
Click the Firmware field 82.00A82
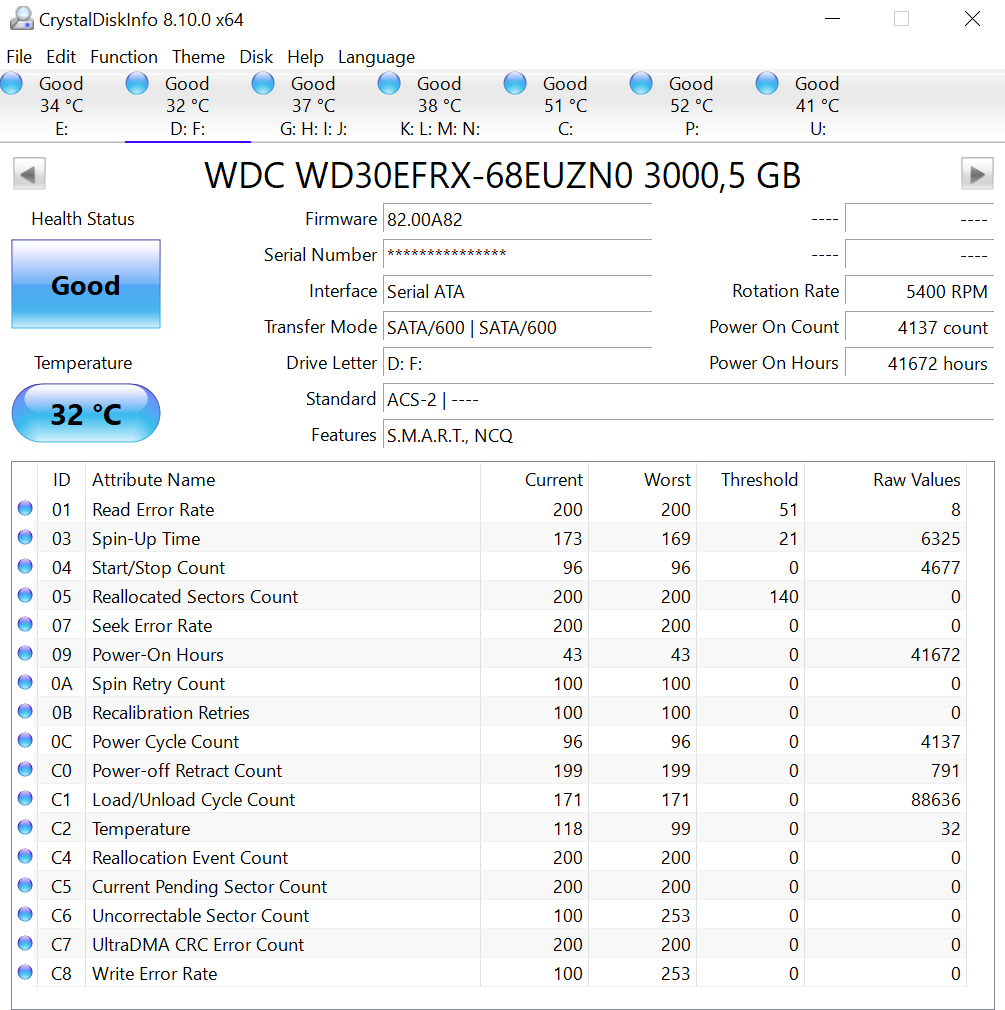[x=517, y=220]
